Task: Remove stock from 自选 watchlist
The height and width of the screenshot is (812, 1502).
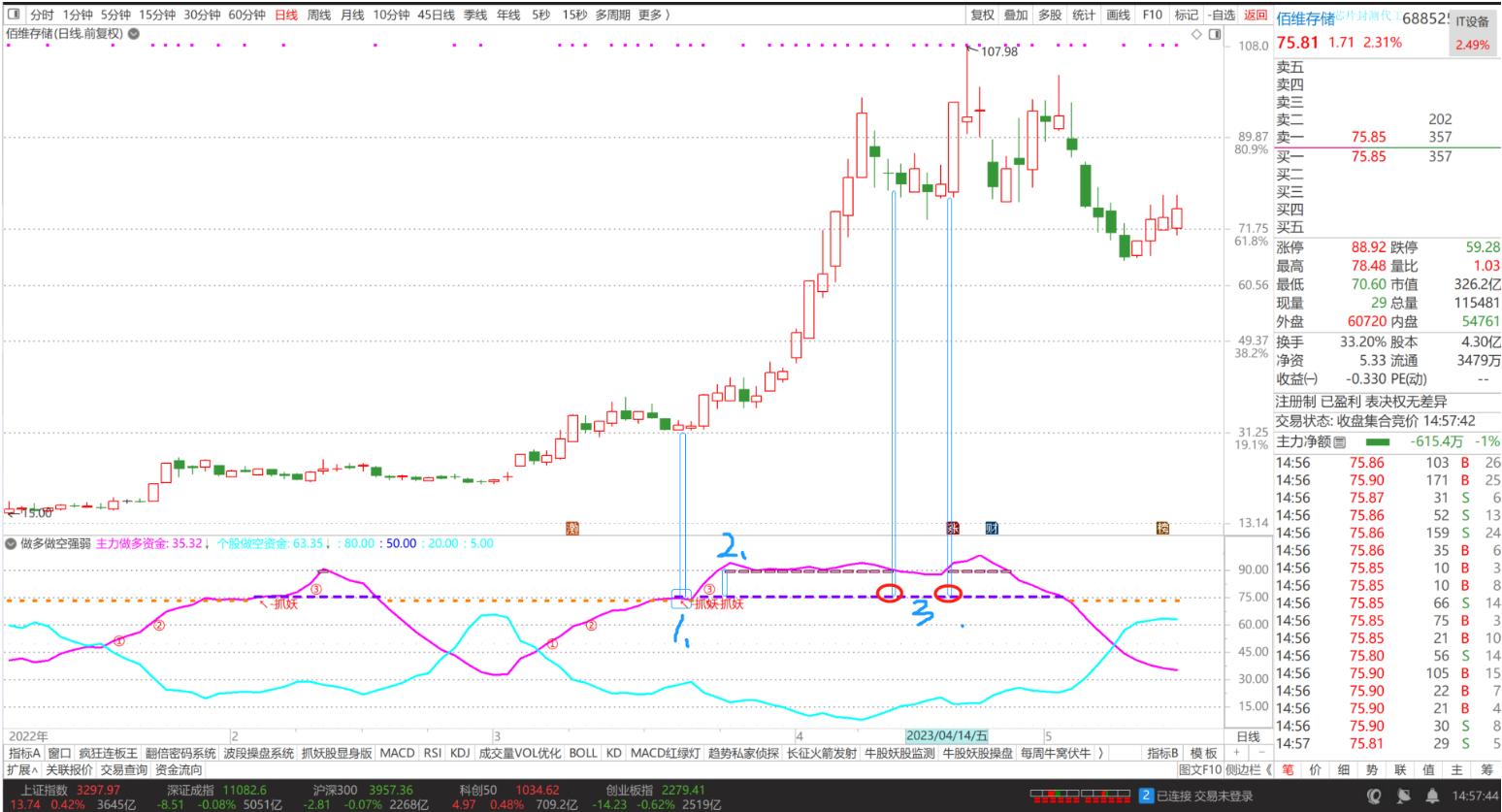Action: 1222,15
